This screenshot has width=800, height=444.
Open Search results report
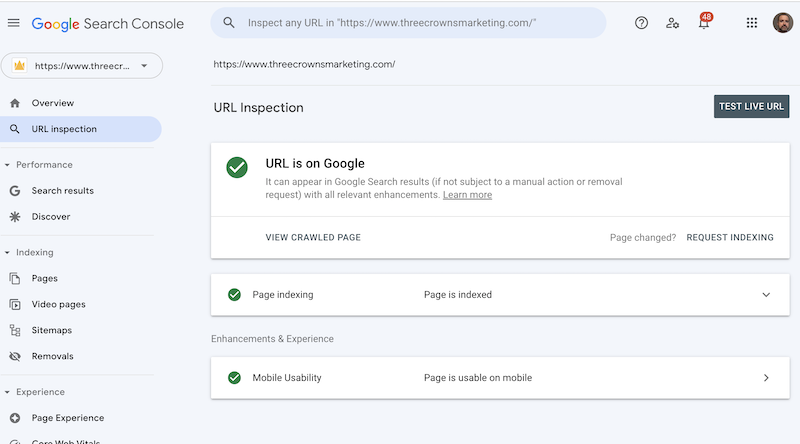[62, 191]
